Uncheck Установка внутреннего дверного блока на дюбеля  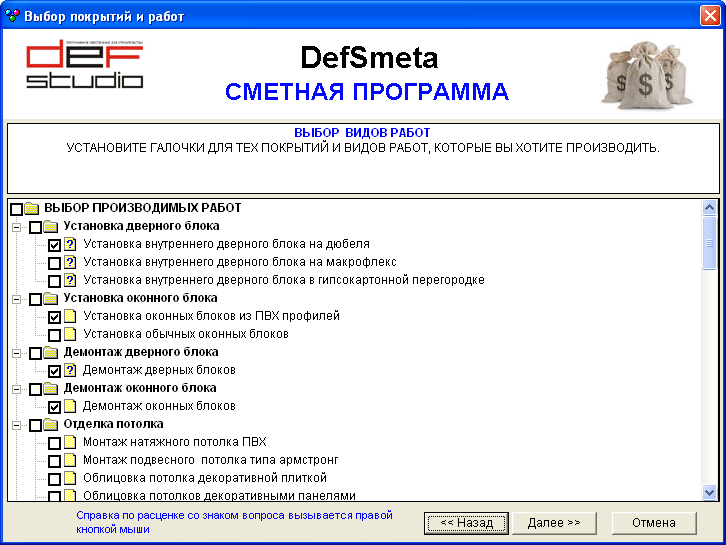tap(55, 245)
